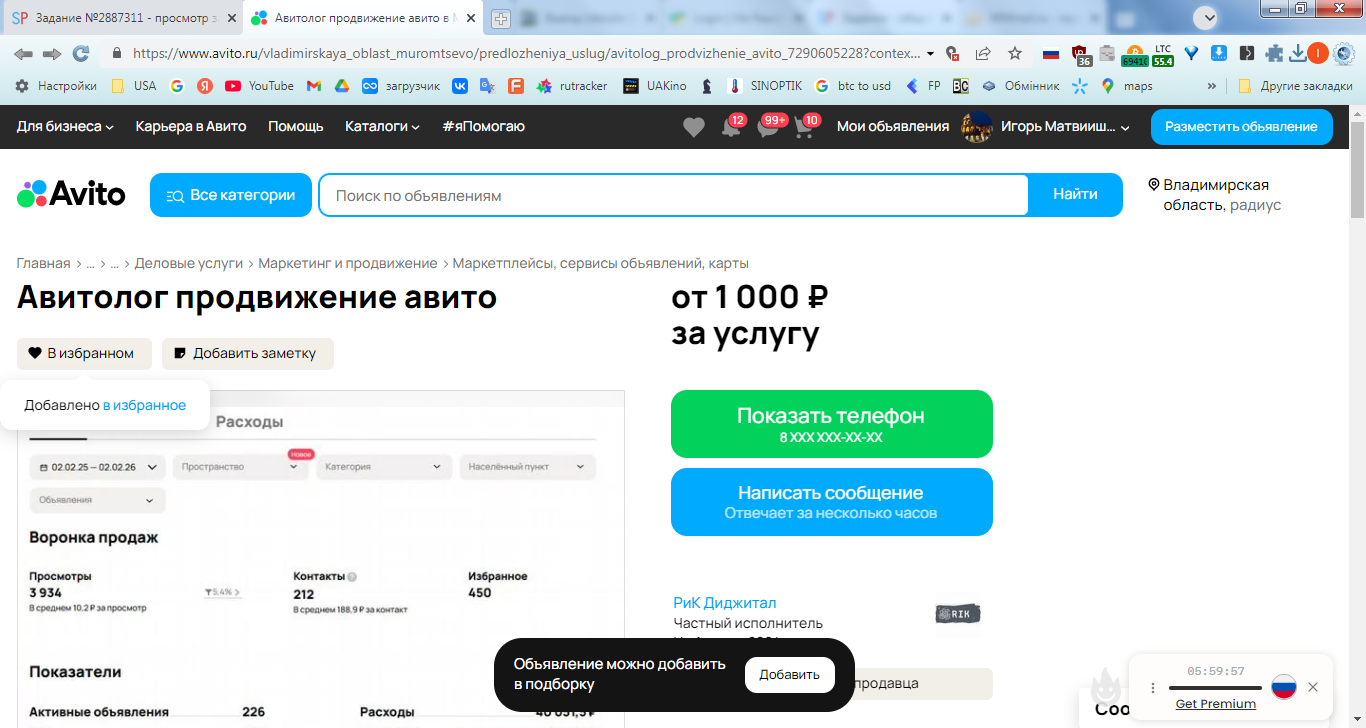This screenshot has width=1366, height=728.
Task: Open messages icon showing 99+ badge
Action: (x=769, y=127)
